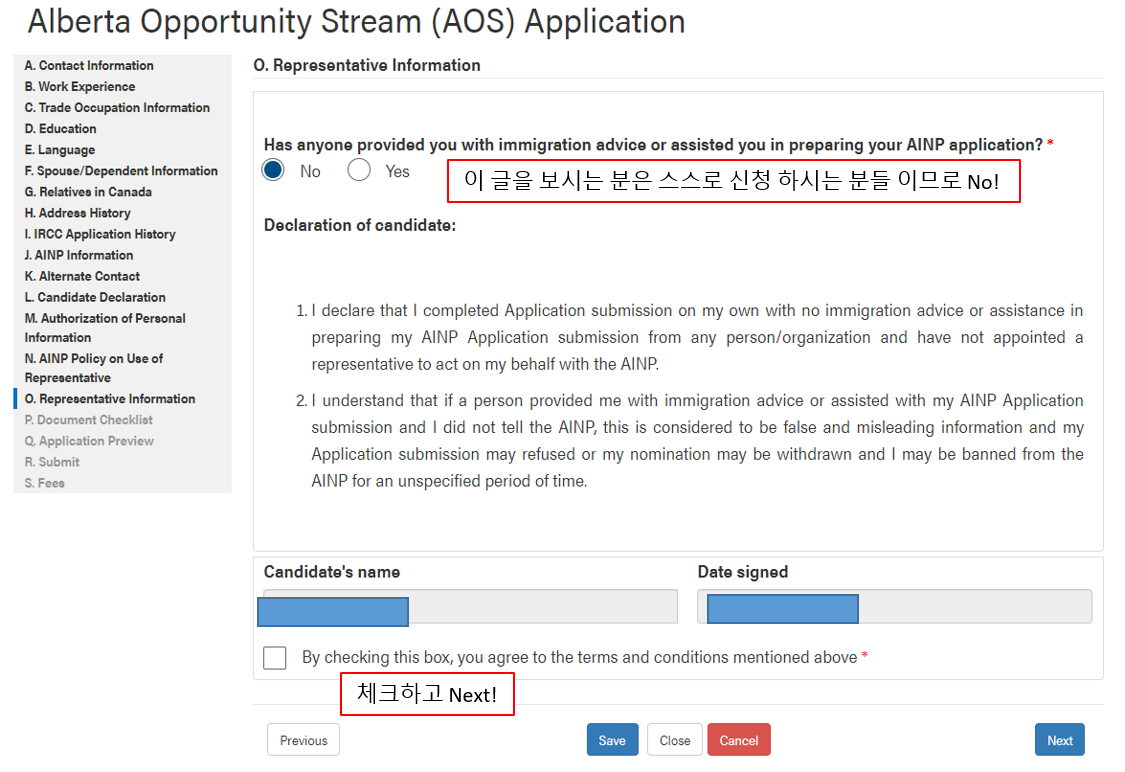Click the 'Declaration of candidate:' heading
This screenshot has height=772, width=1125.
[x=359, y=225]
